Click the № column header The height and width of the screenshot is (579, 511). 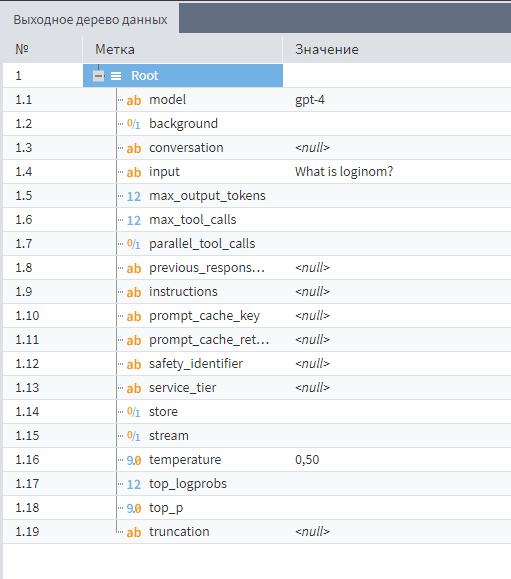pyautogui.click(x=42, y=49)
